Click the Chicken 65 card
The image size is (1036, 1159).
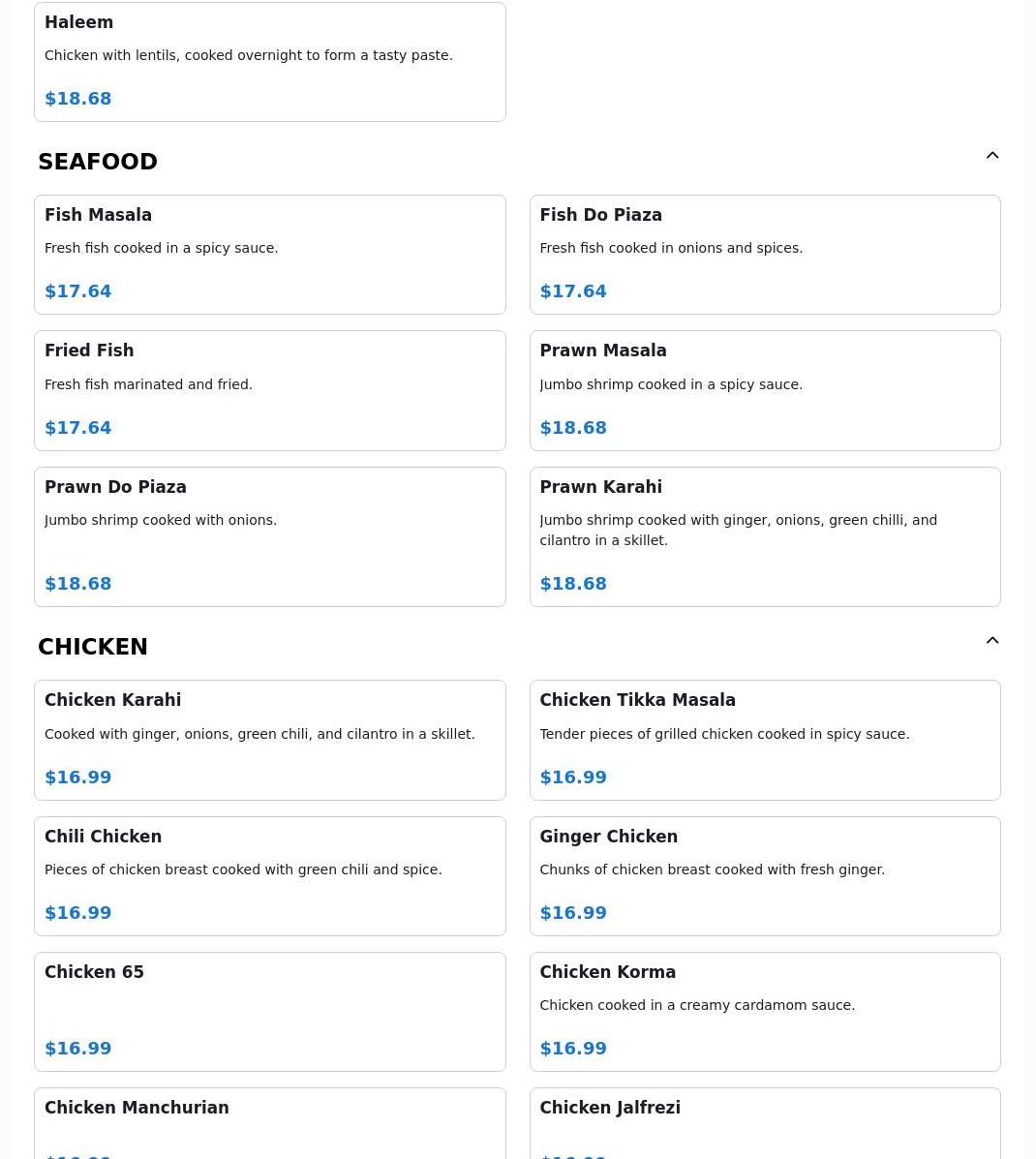point(269,1011)
